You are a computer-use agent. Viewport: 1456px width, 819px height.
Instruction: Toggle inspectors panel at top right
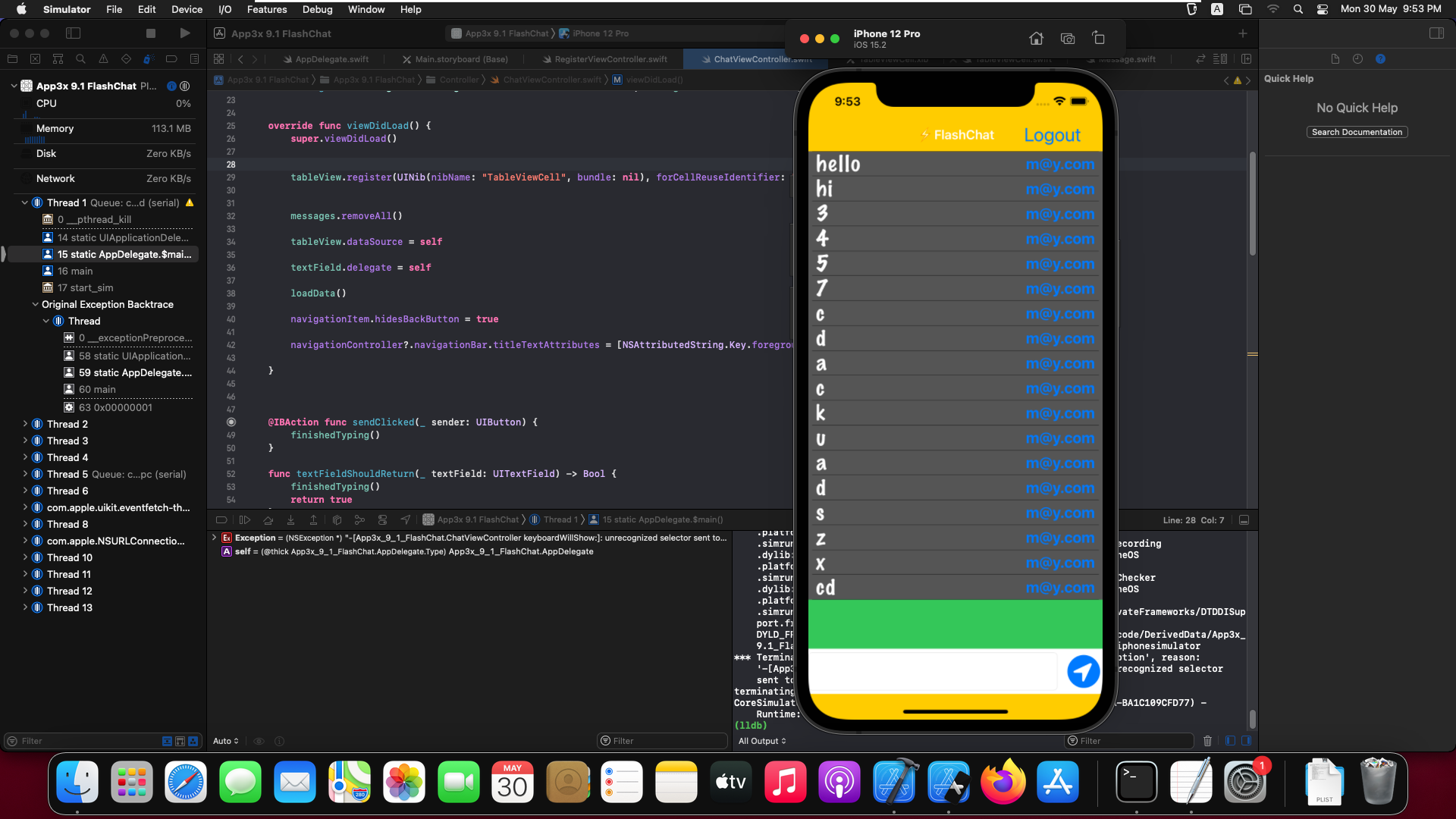1436,33
